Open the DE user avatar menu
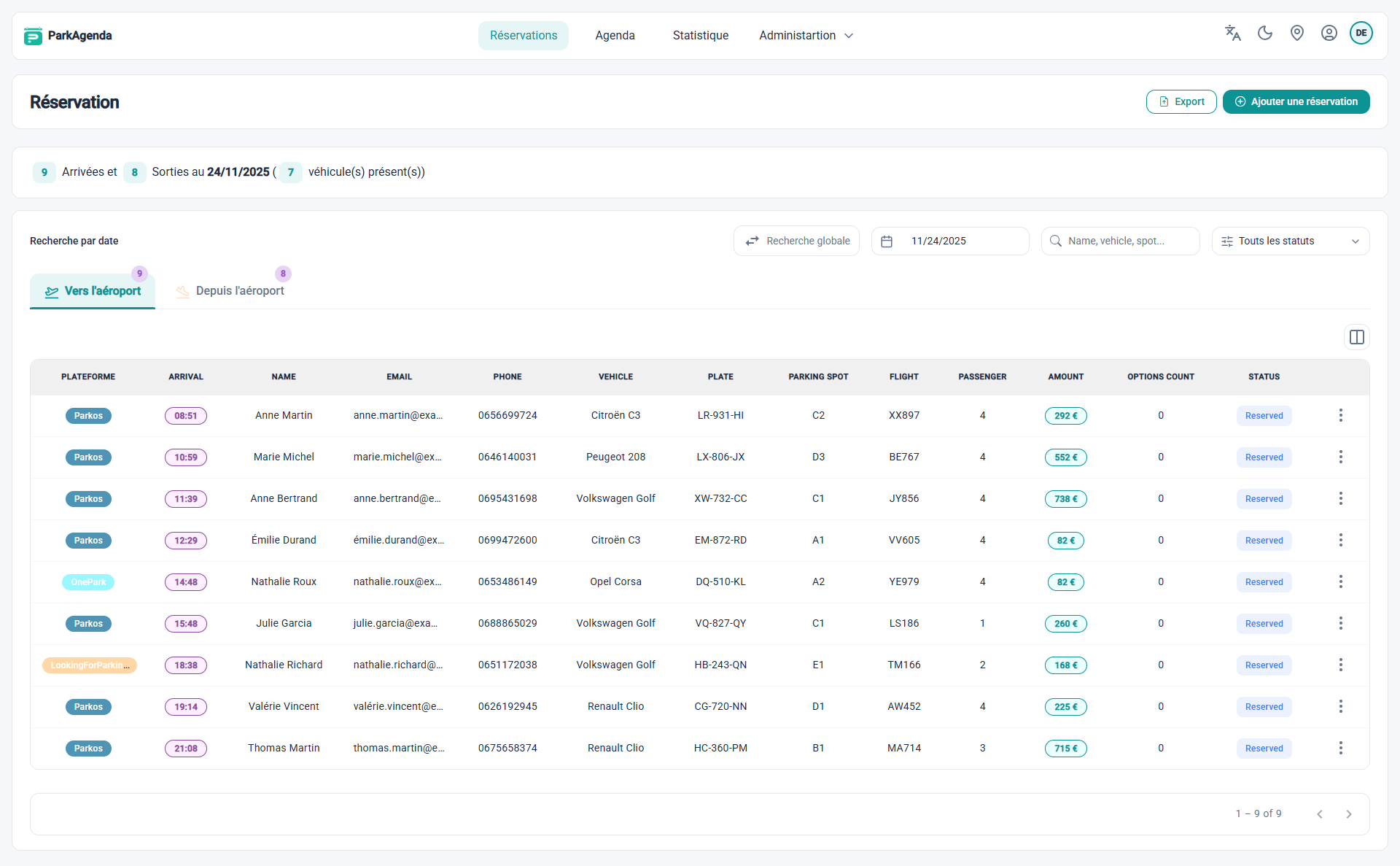The width and height of the screenshot is (1400, 866). pyautogui.click(x=1361, y=33)
